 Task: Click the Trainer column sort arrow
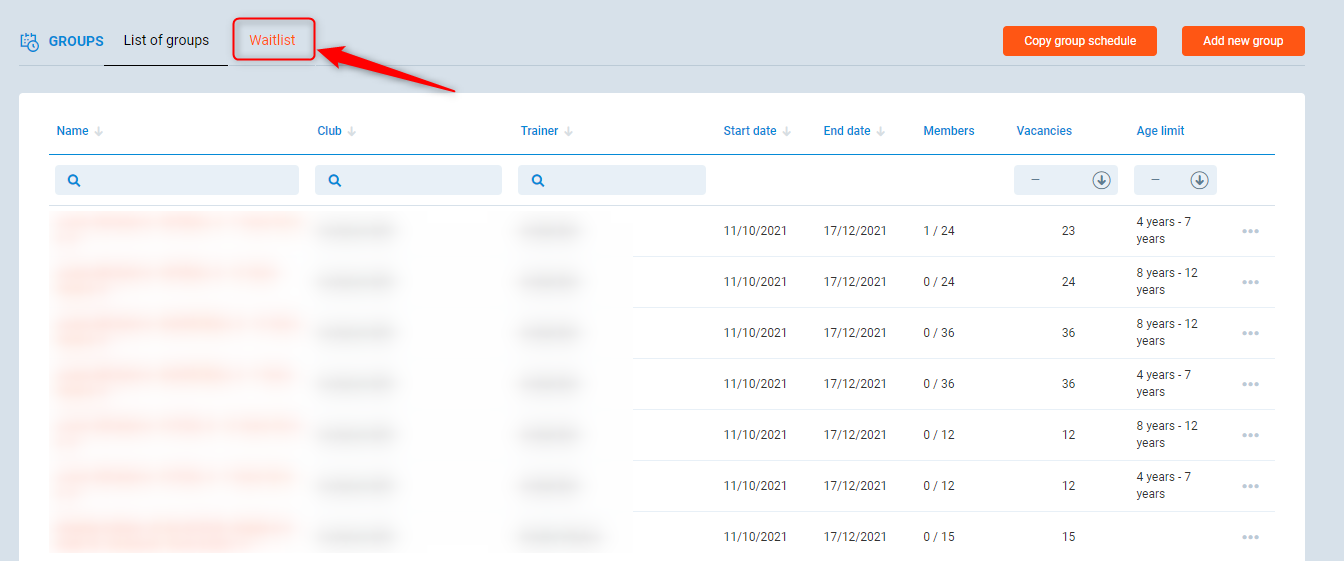569,131
